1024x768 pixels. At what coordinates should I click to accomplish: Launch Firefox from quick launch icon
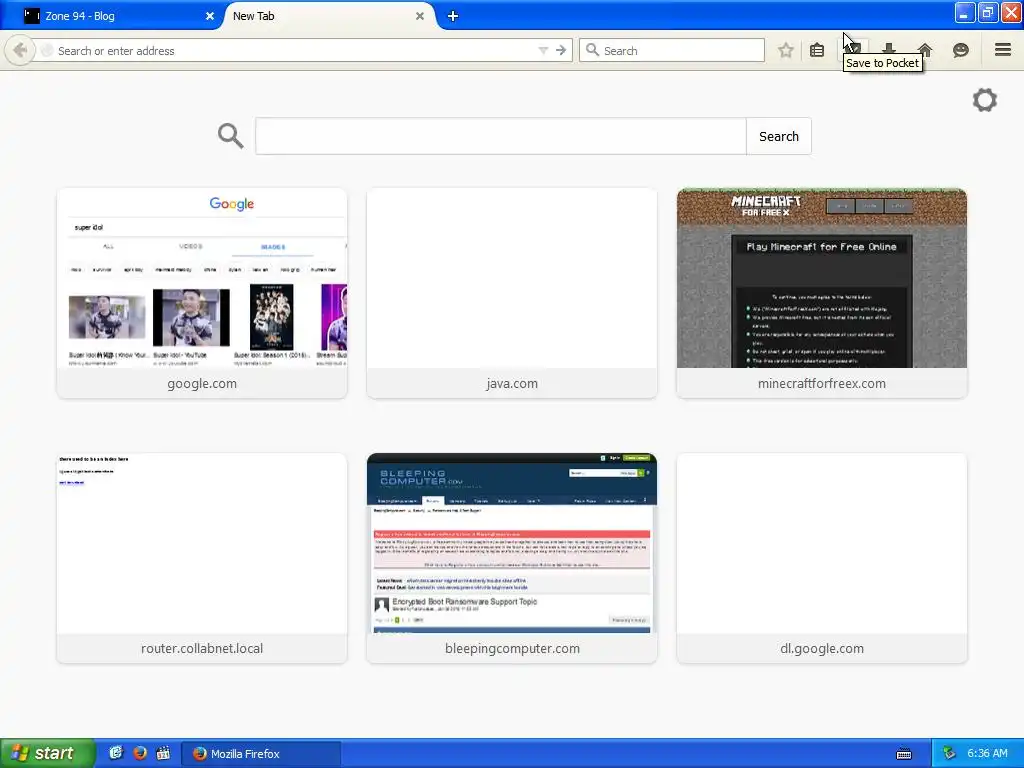coord(140,753)
